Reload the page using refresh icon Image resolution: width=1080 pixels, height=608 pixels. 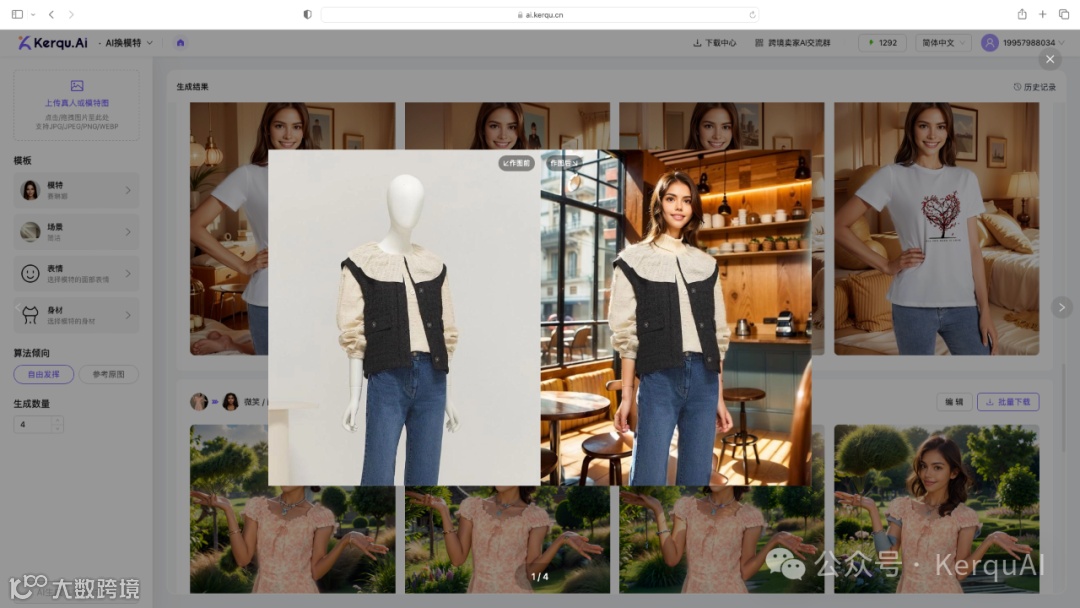click(x=752, y=14)
